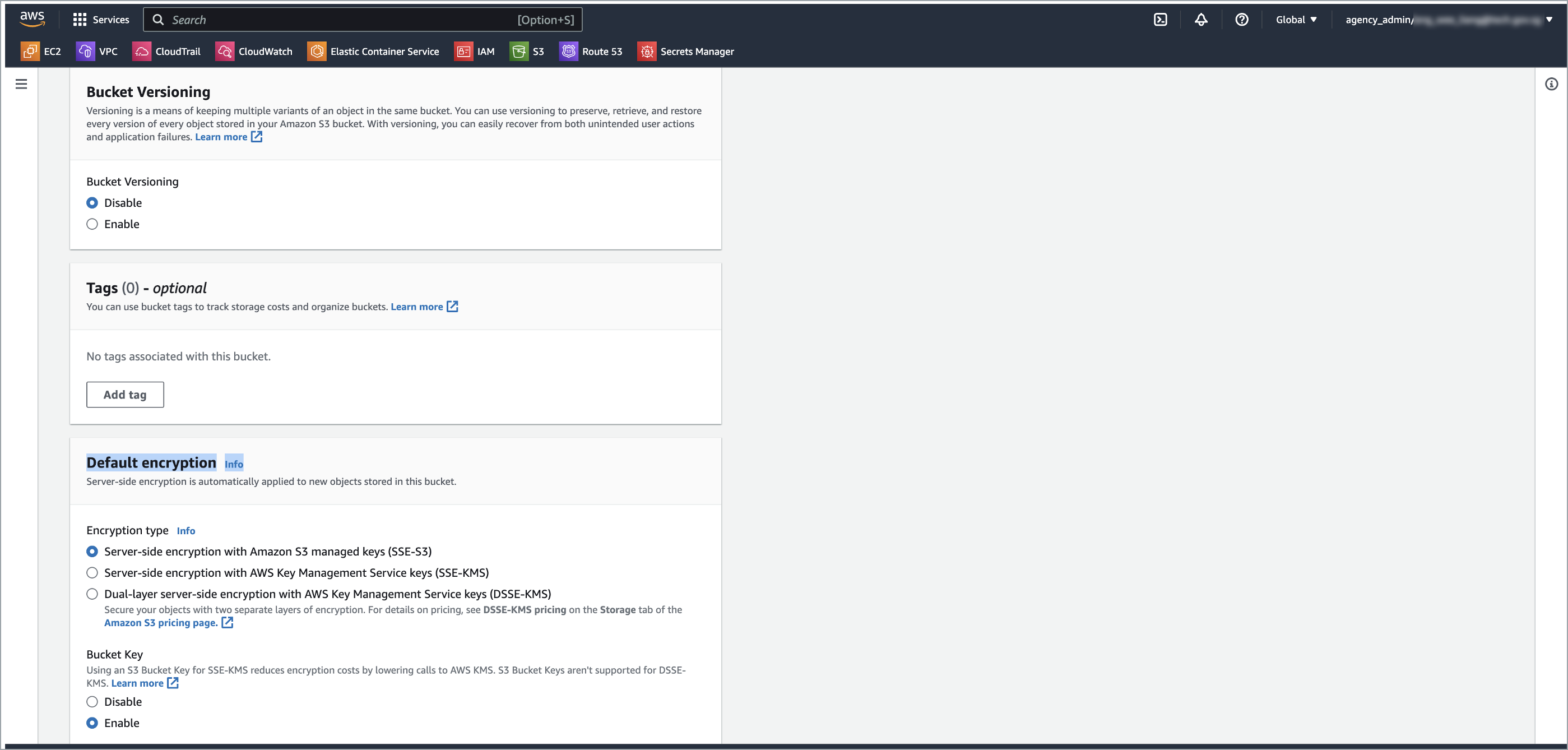This screenshot has width=1568, height=750.
Task: Disable the Bucket Key option
Action: pos(92,701)
